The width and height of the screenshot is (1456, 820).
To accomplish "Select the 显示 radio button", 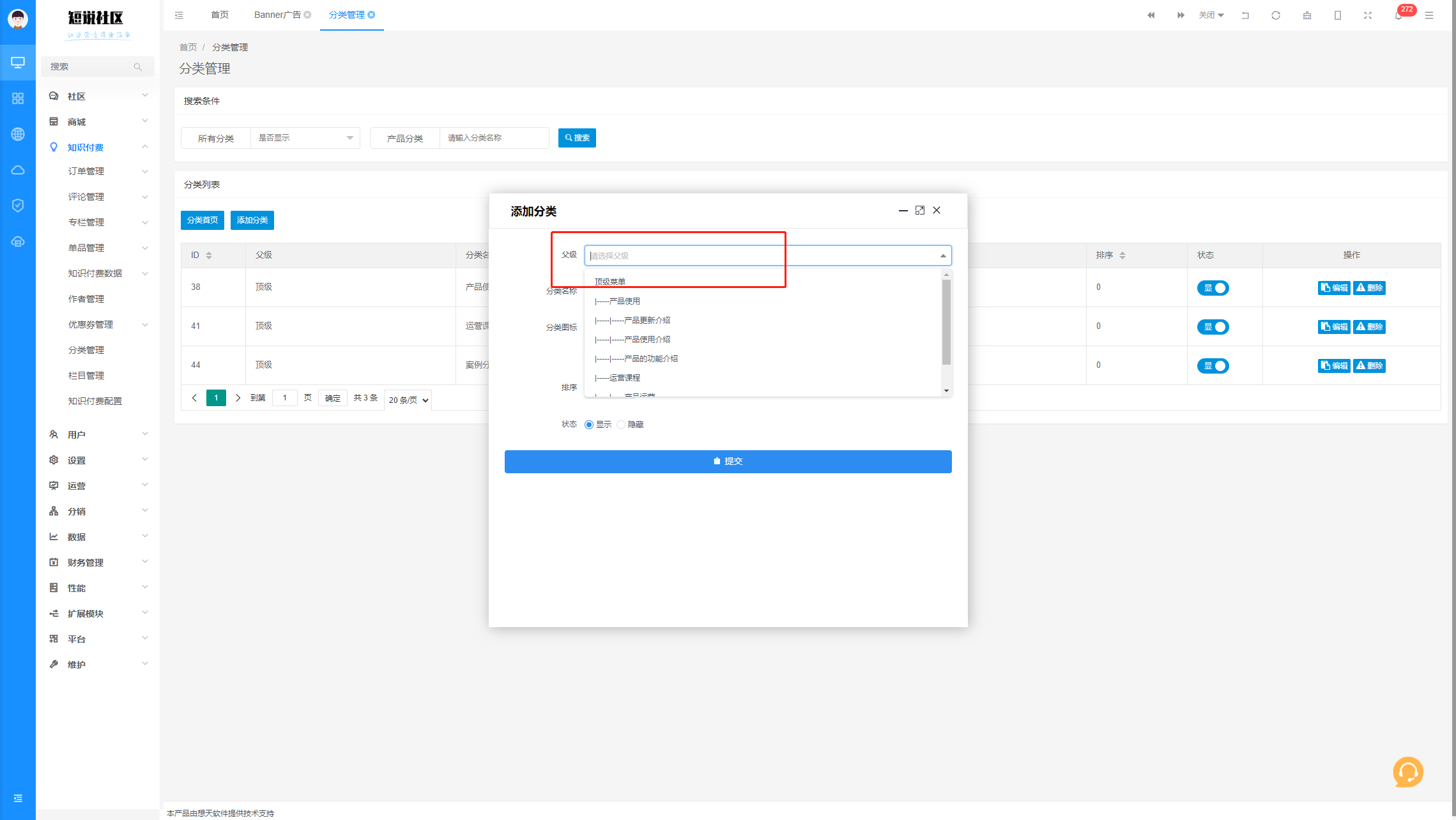I will point(589,425).
